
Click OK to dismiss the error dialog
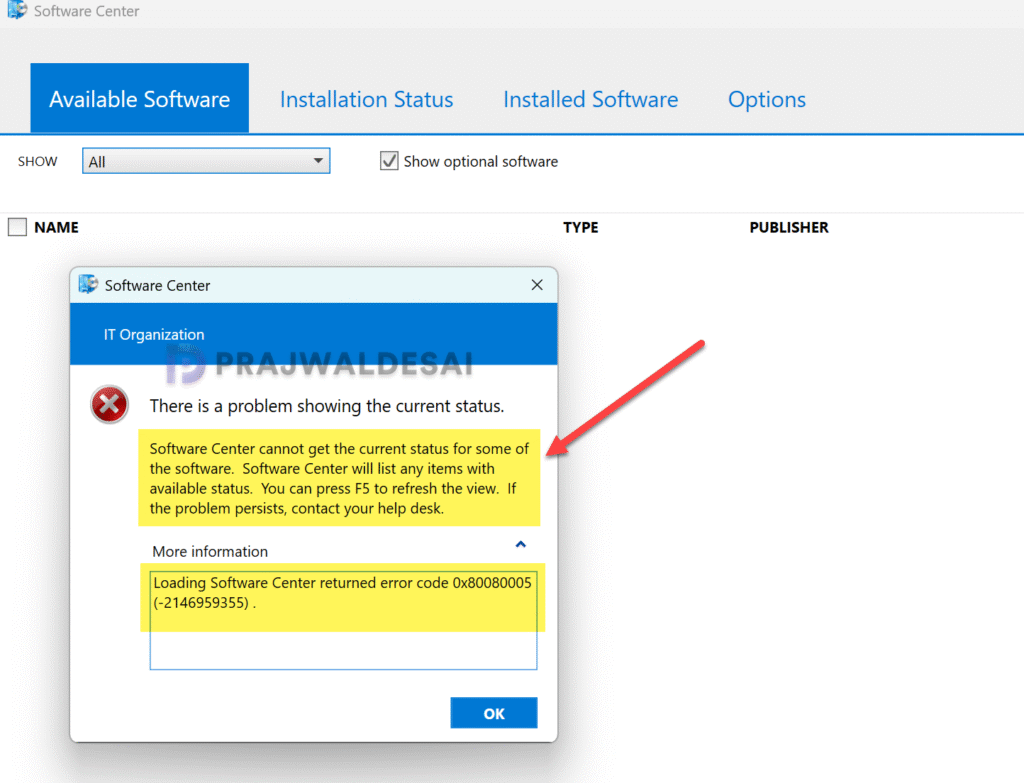494,713
